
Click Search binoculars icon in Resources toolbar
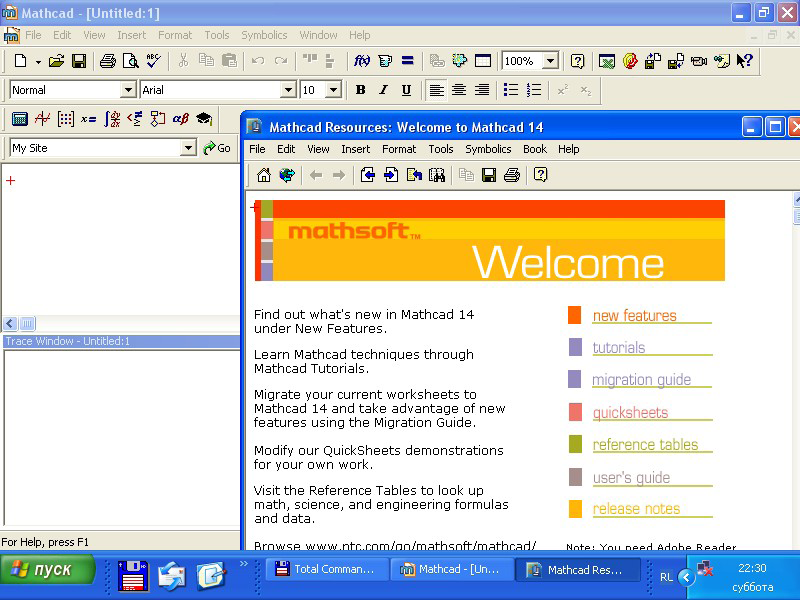[x=437, y=176]
